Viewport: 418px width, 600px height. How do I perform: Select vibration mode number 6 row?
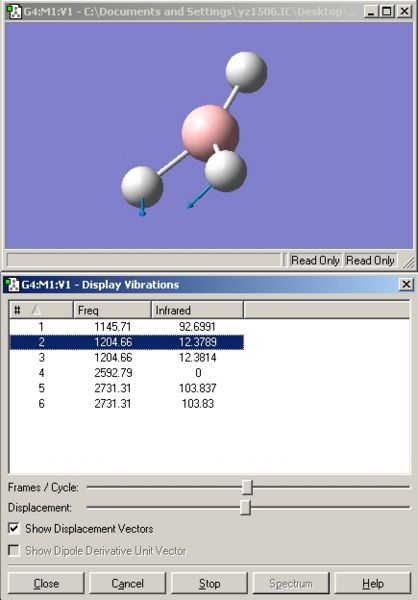click(126, 403)
